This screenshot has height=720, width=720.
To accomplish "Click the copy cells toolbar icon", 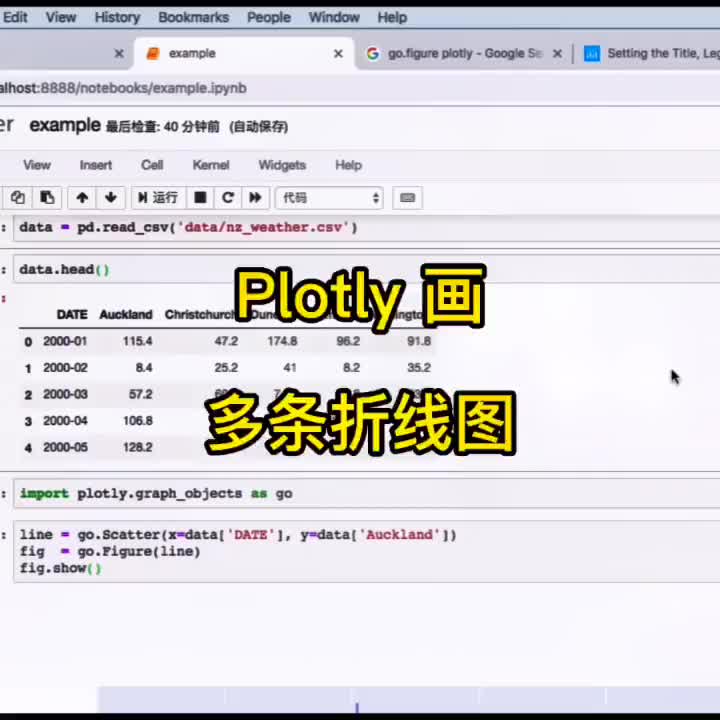I will coord(18,197).
